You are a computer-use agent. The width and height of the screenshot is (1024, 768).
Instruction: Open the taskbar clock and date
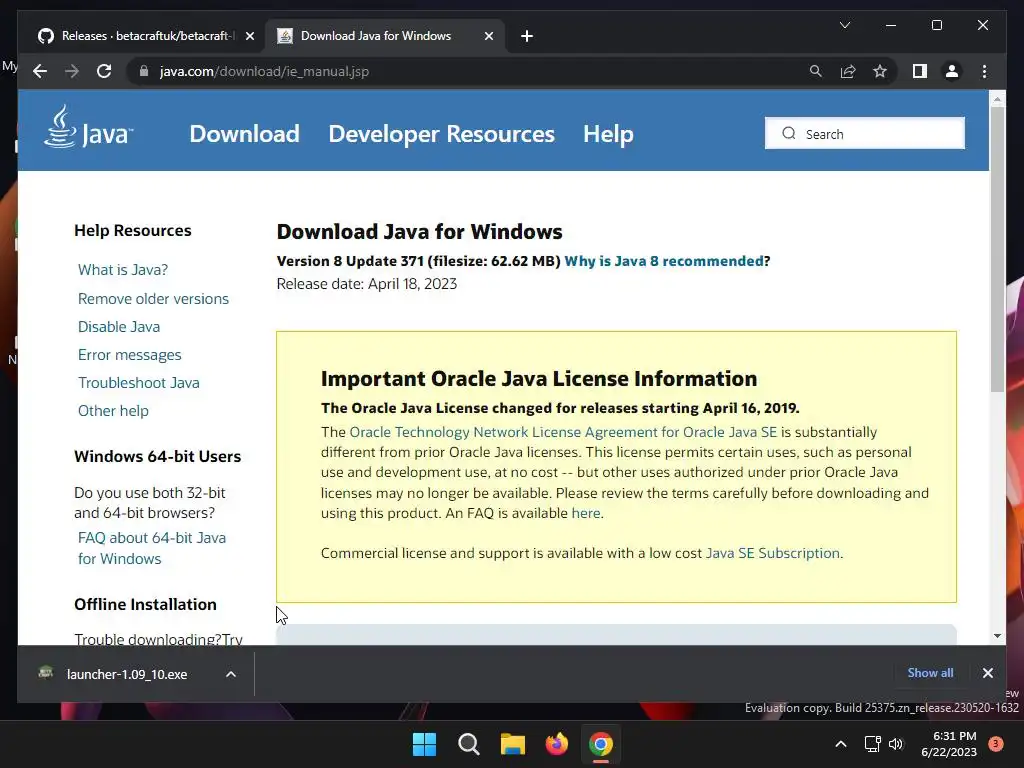point(949,744)
